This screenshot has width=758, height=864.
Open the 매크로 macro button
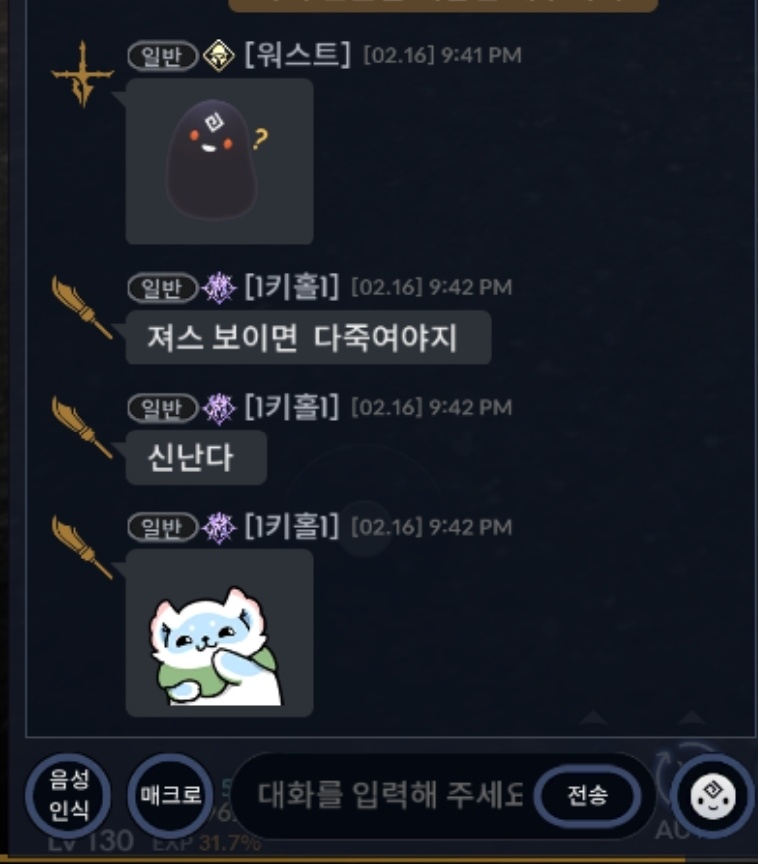point(170,795)
